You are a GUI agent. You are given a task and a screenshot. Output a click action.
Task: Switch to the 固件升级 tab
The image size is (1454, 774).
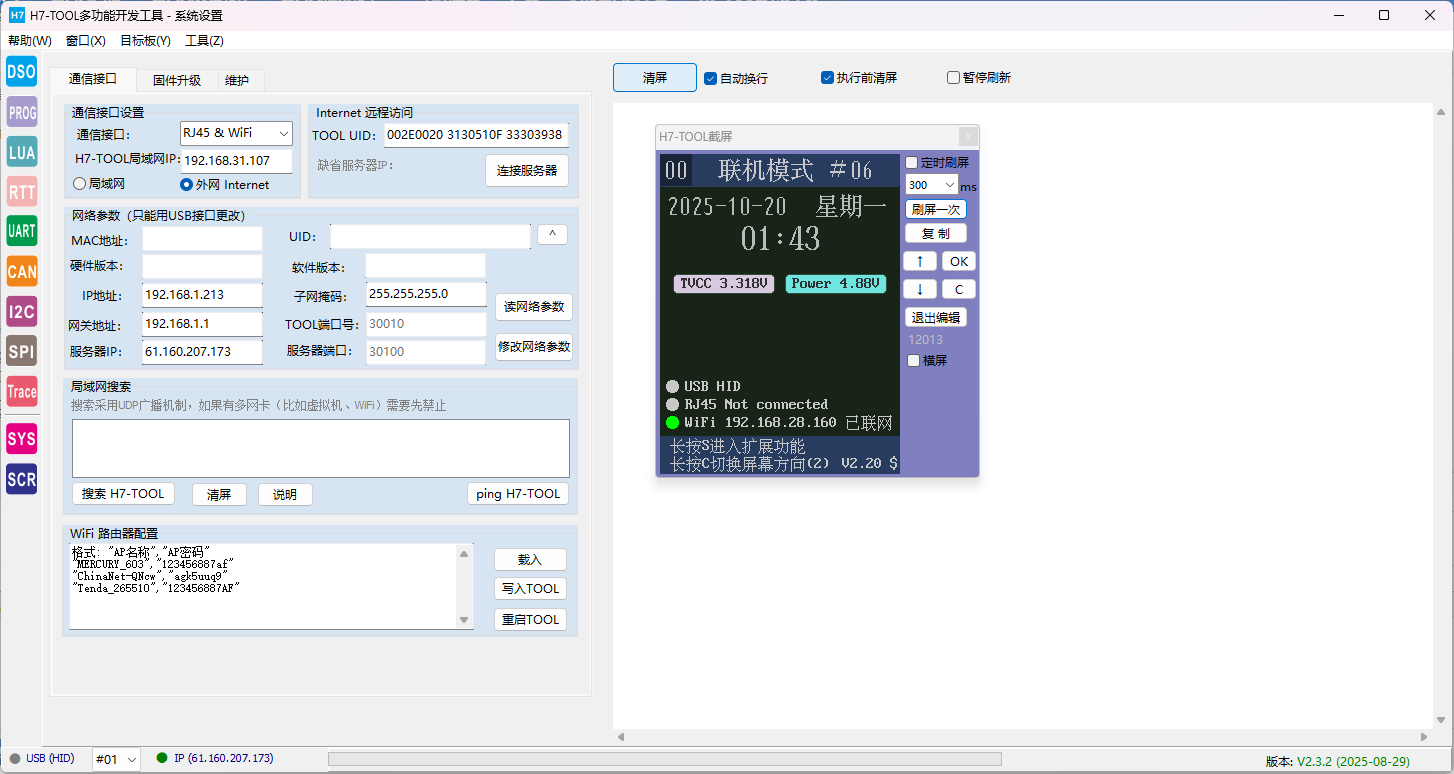[x=176, y=80]
